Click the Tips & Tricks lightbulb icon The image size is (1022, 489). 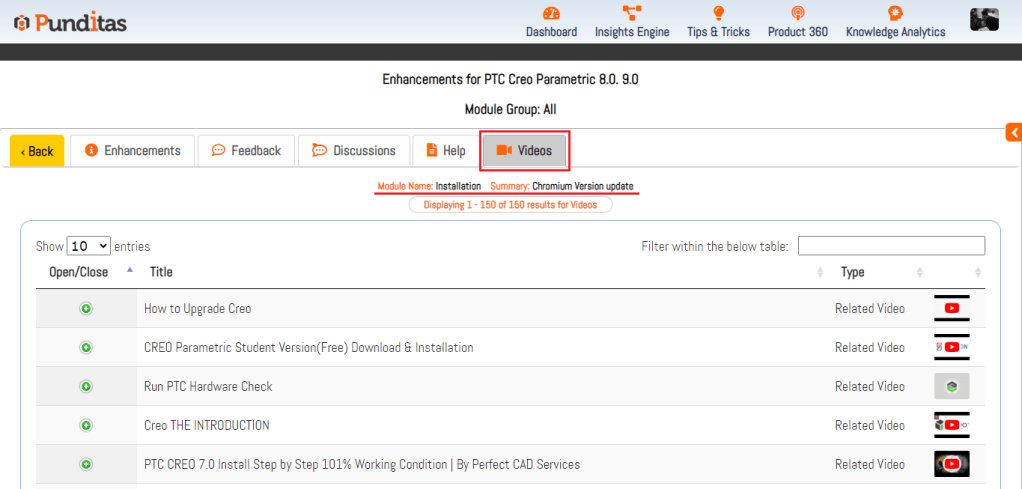pos(718,13)
